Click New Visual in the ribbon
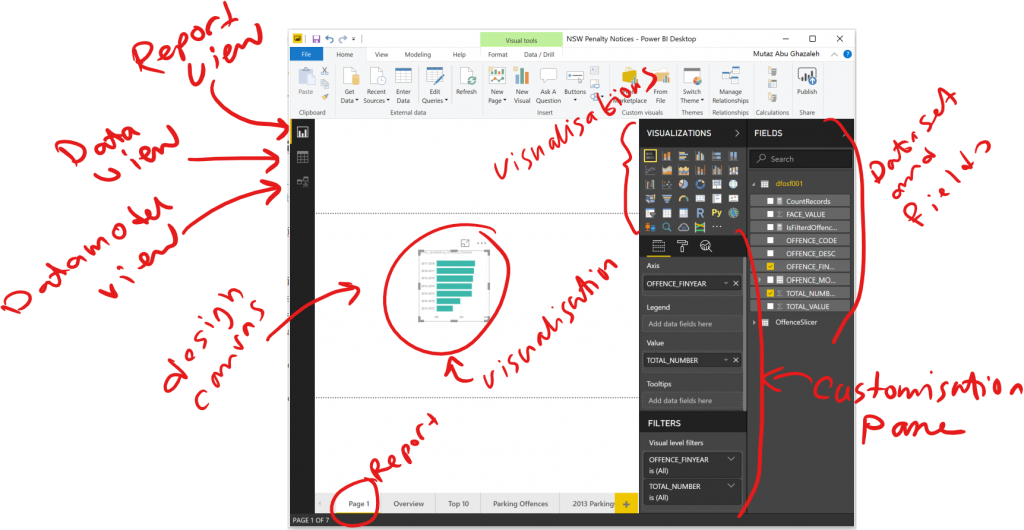This screenshot has height=530, width=1024. [x=522, y=86]
